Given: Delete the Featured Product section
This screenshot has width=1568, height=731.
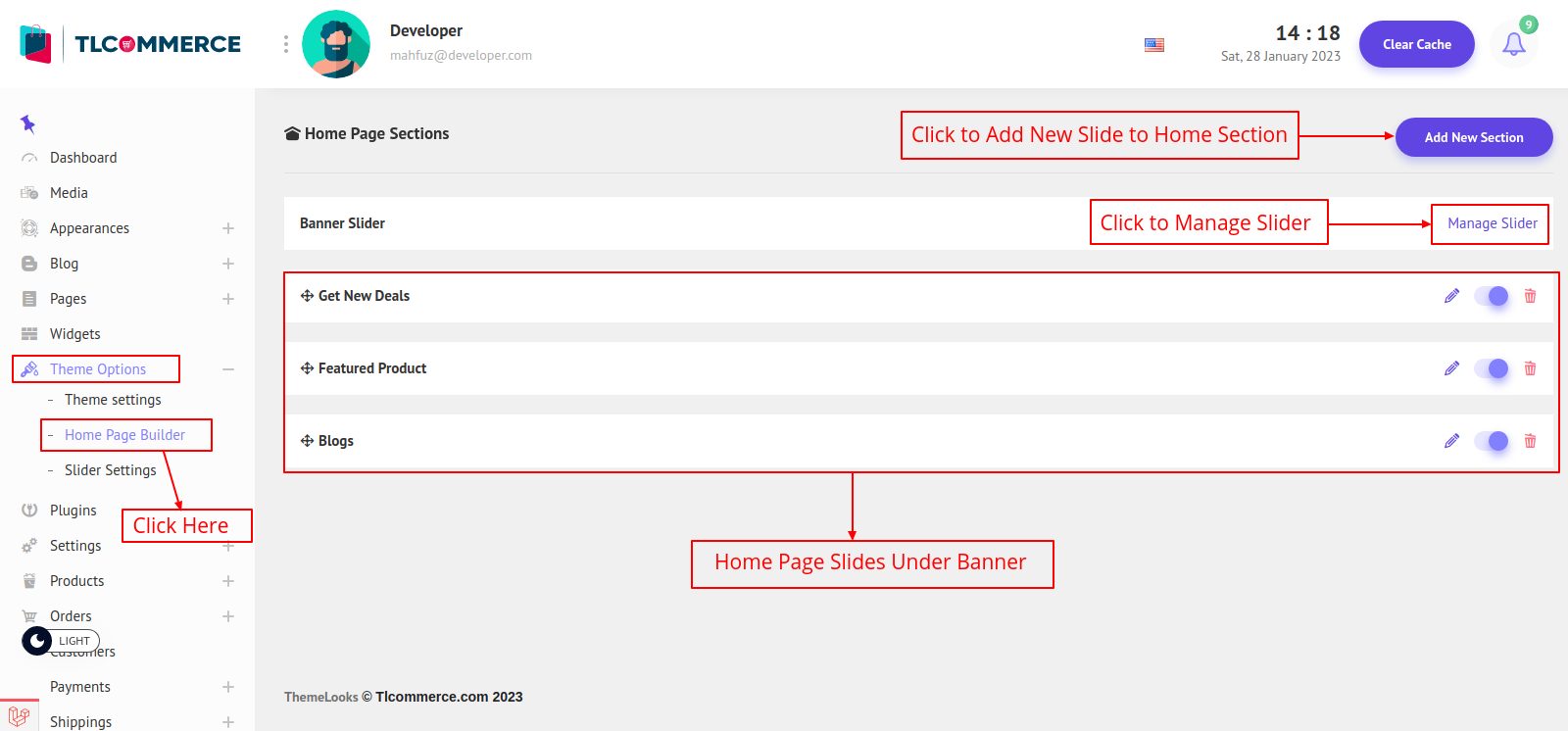Looking at the screenshot, I should coord(1530,368).
